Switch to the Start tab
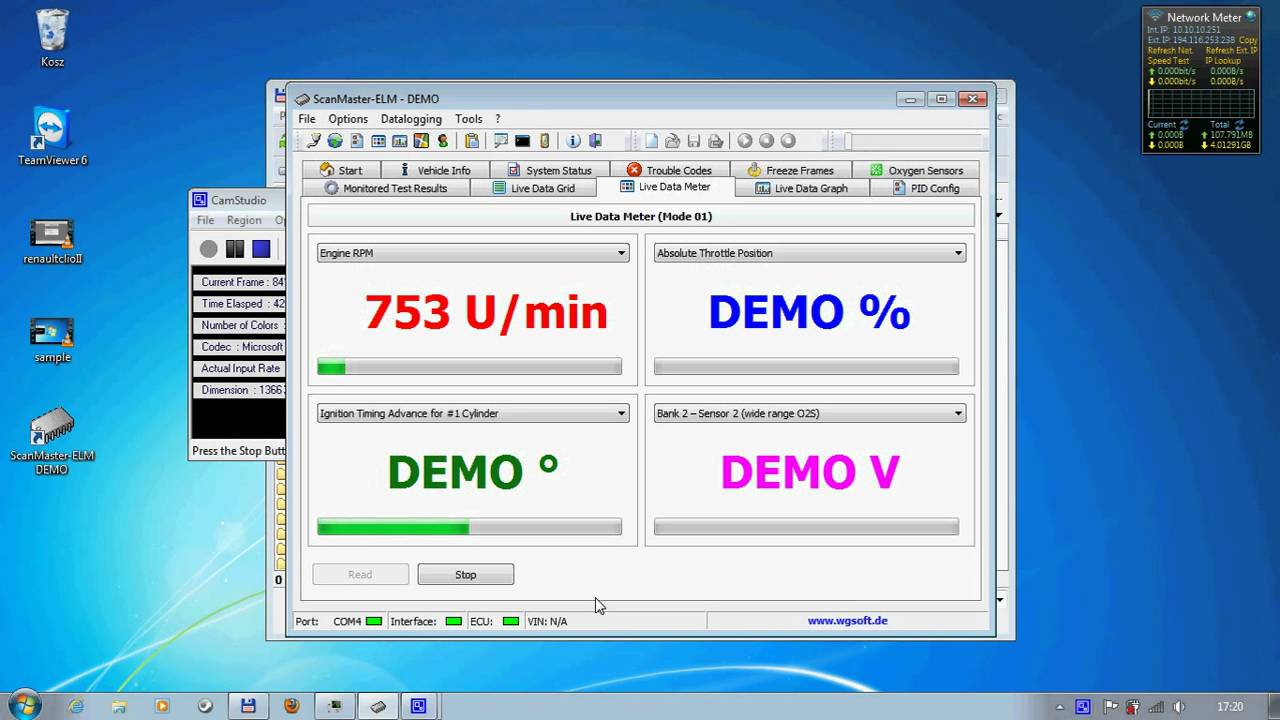The image size is (1280, 720). point(341,170)
